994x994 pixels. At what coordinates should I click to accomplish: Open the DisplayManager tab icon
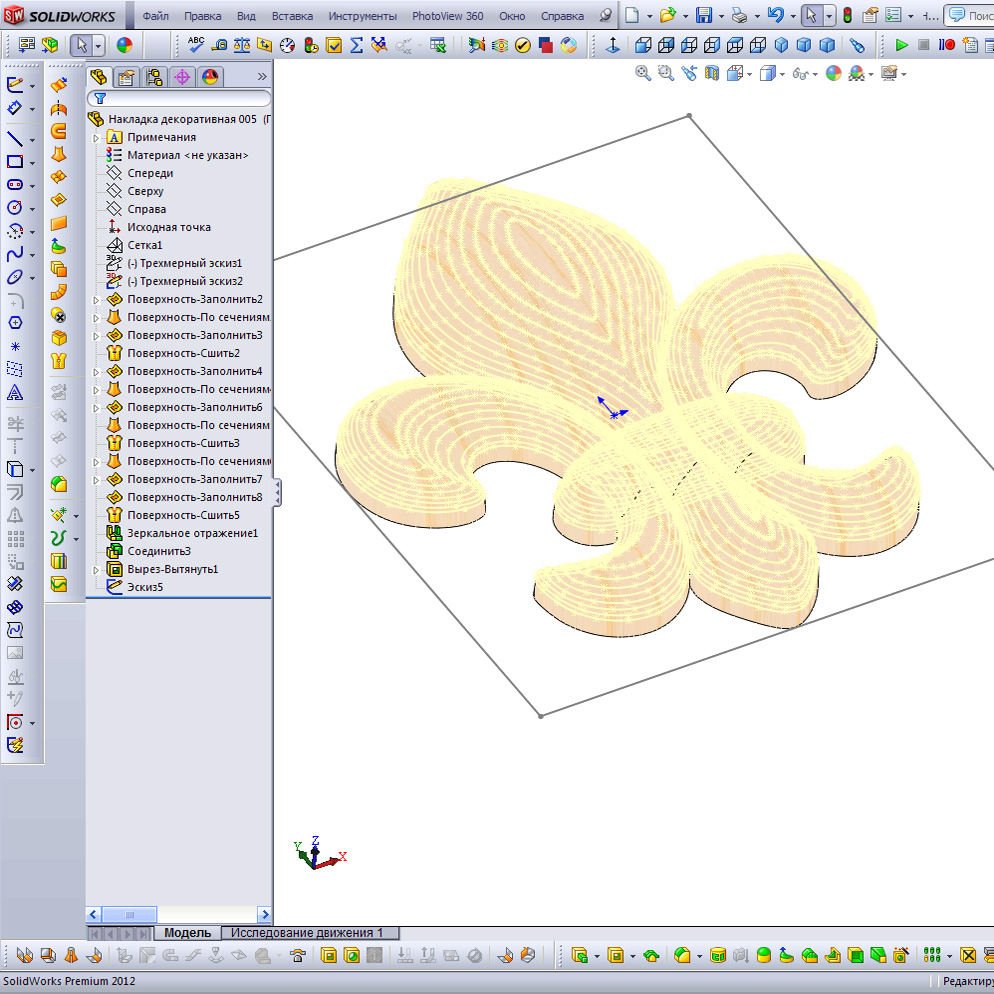[x=210, y=77]
